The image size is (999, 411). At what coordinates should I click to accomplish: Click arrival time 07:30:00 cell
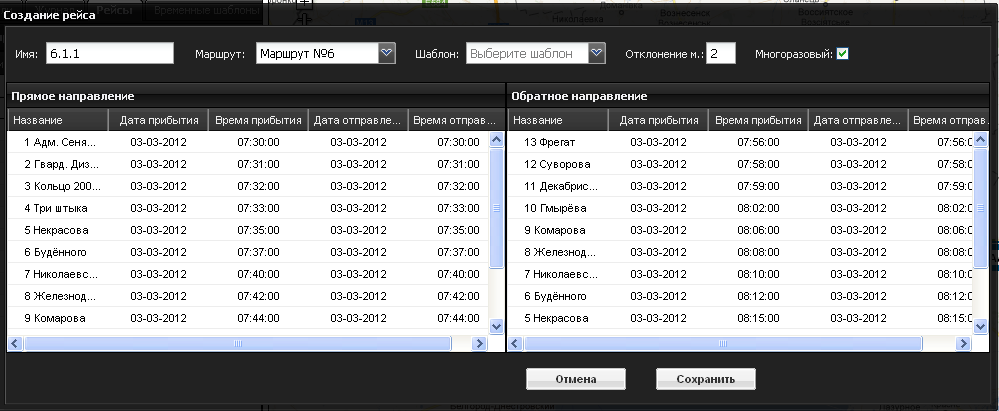click(258, 142)
